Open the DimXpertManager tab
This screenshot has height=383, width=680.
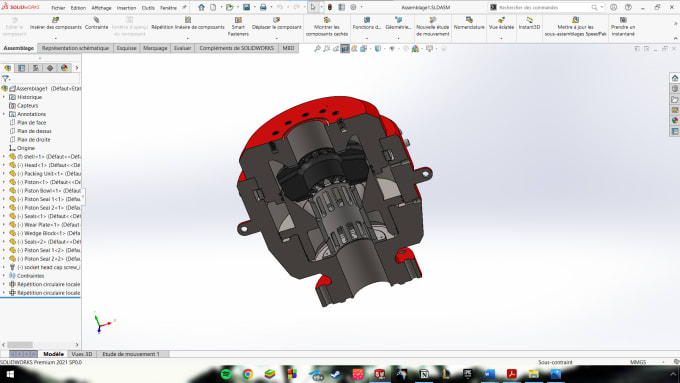point(50,68)
